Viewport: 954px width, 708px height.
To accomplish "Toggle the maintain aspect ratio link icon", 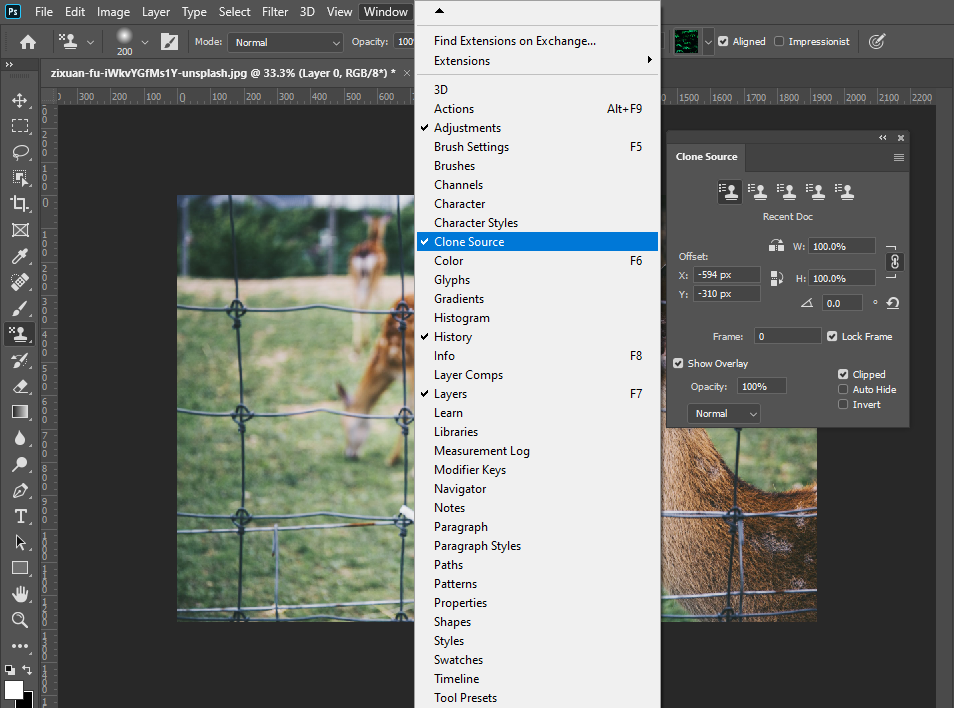I will coord(894,262).
